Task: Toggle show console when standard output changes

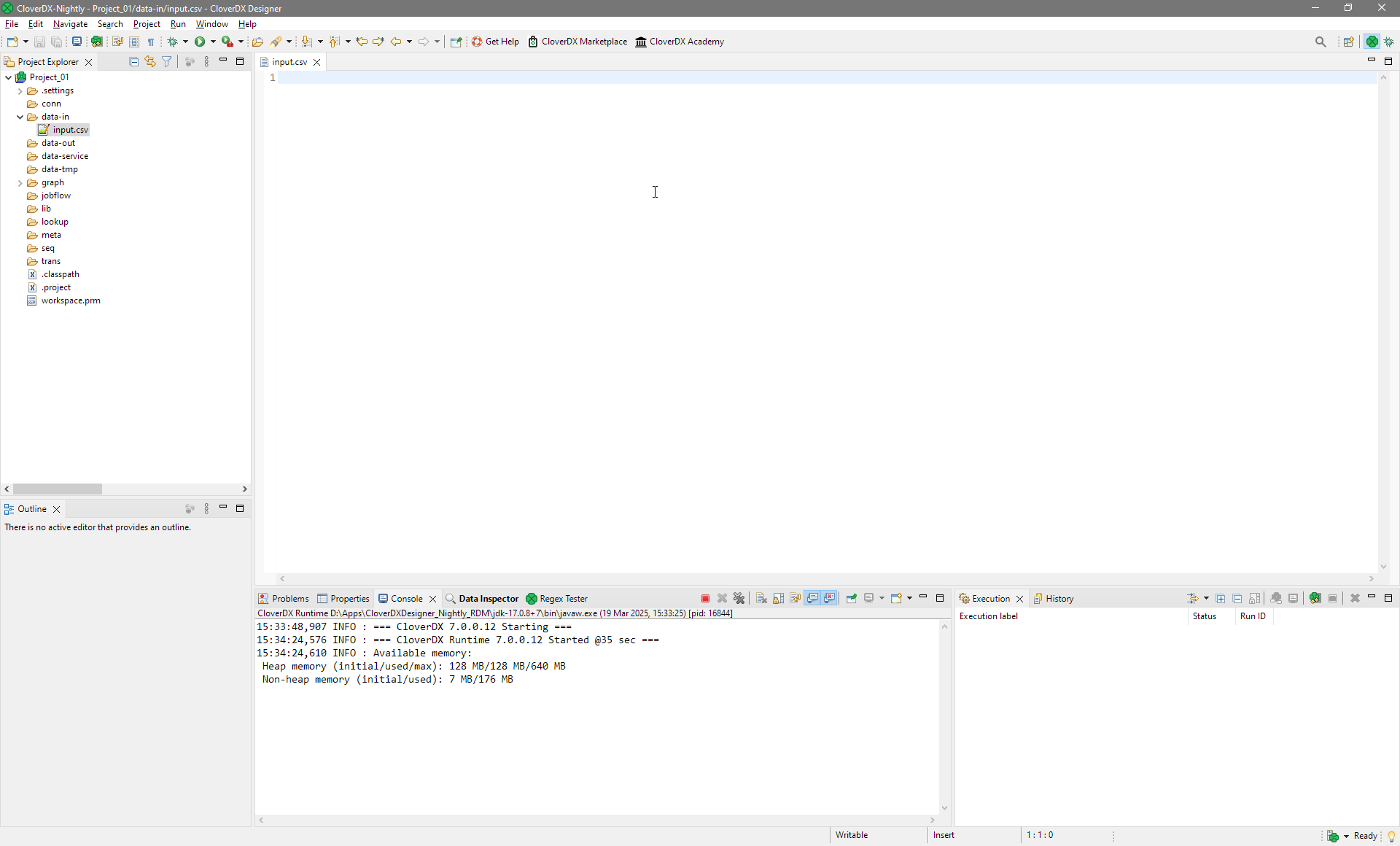Action: pos(812,599)
